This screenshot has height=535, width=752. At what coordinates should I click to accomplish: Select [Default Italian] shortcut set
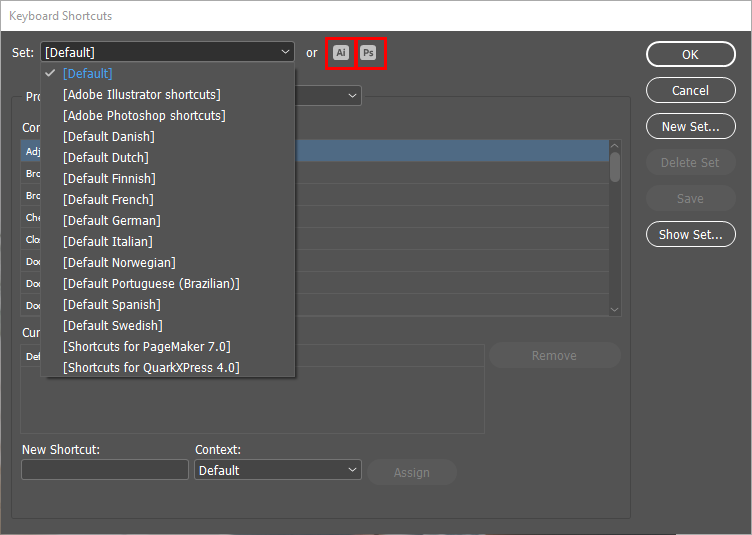(168, 242)
